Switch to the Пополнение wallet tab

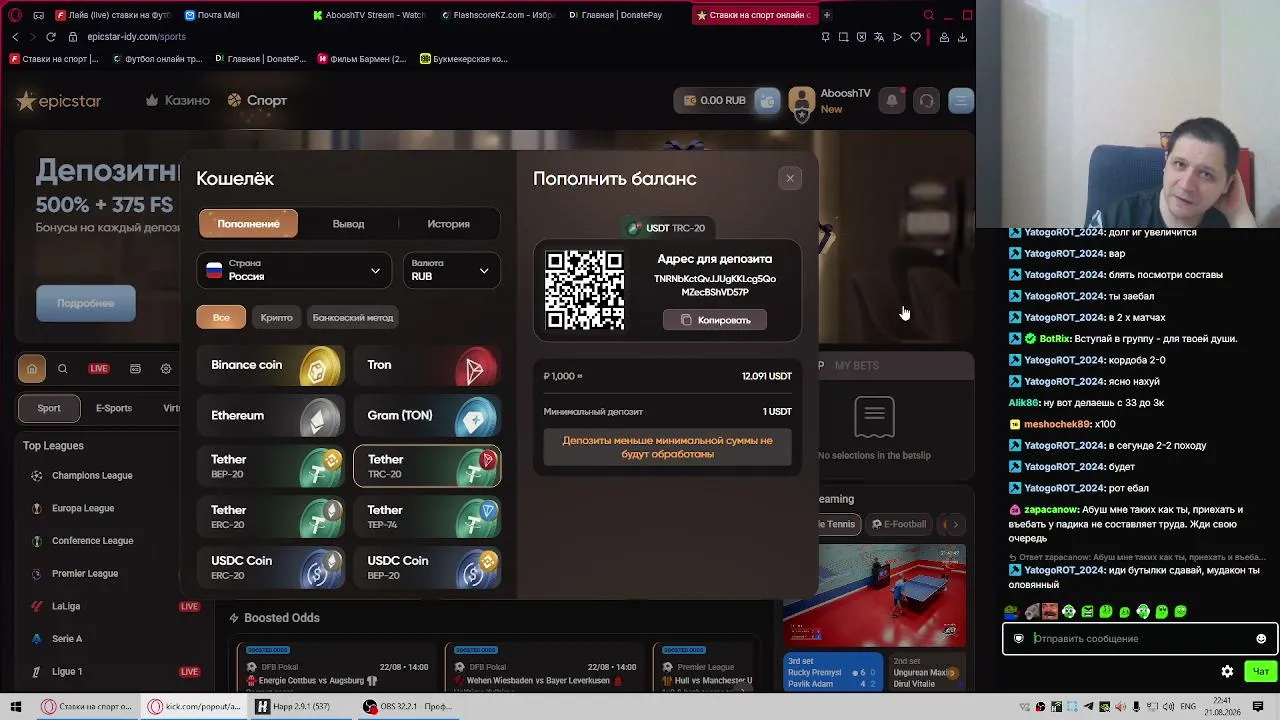point(248,224)
